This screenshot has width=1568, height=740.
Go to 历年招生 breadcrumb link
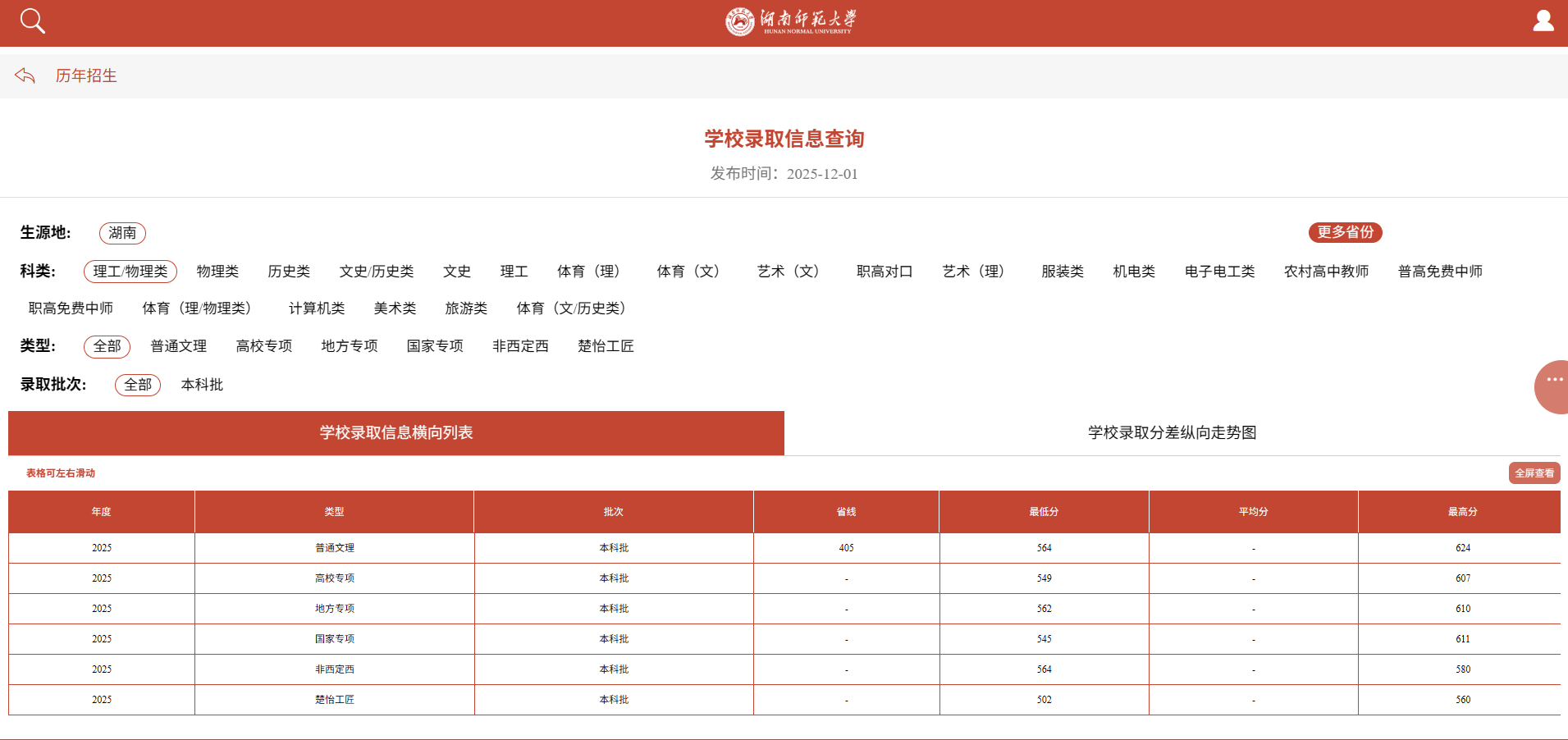coord(86,75)
